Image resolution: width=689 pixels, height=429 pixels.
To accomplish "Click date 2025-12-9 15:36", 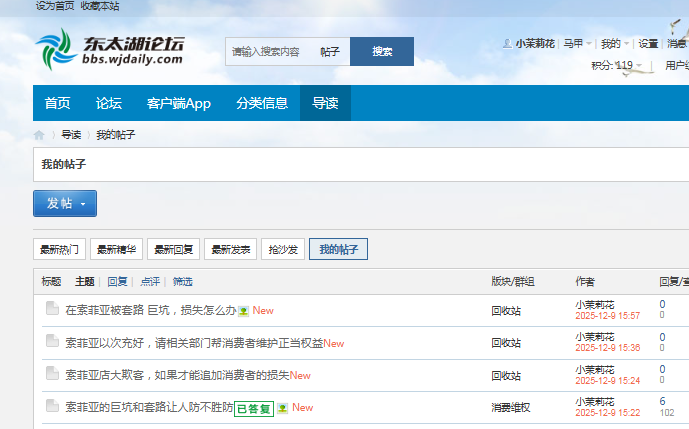I will tap(608, 348).
